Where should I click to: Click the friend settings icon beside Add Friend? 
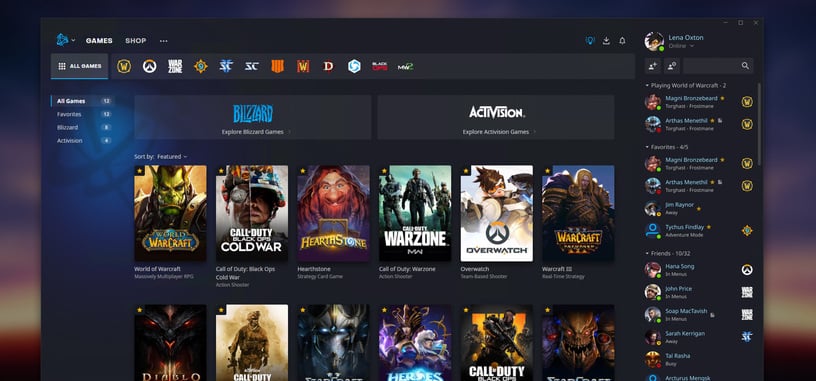(672, 66)
